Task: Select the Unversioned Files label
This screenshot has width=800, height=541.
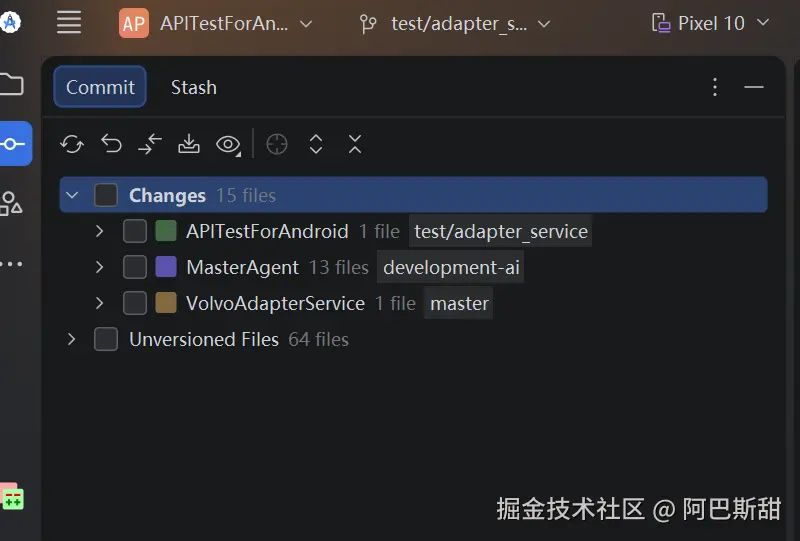Action: tap(204, 339)
